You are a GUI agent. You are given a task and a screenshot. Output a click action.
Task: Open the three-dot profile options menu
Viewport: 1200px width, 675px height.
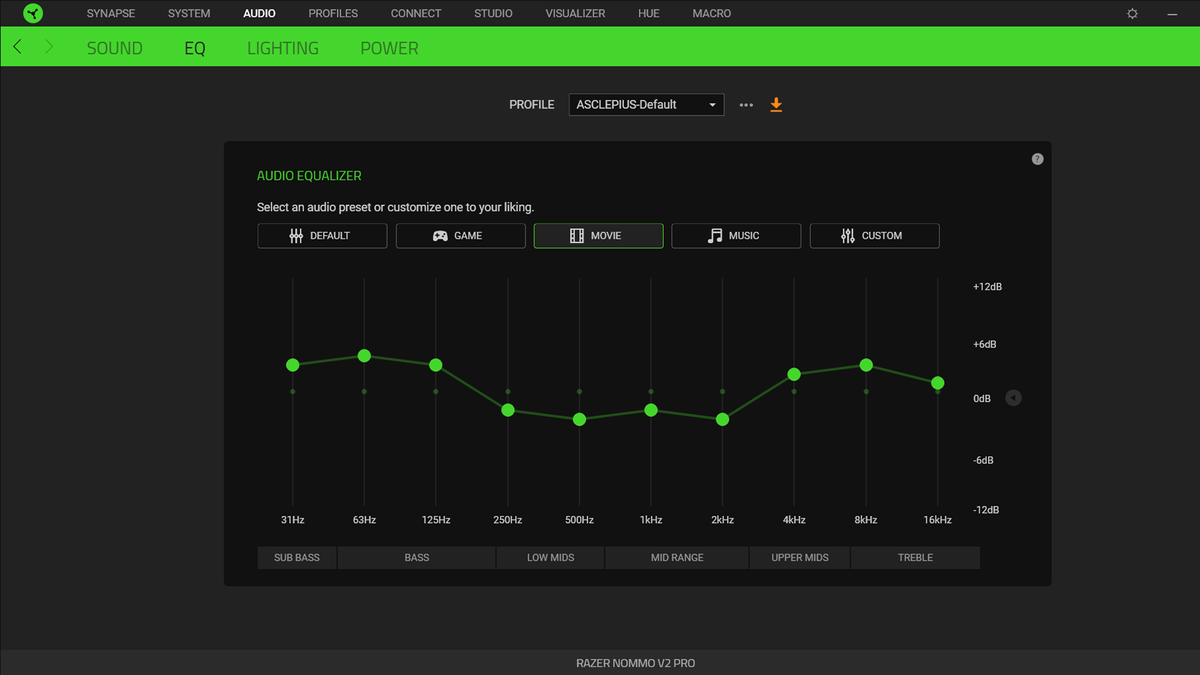click(746, 104)
